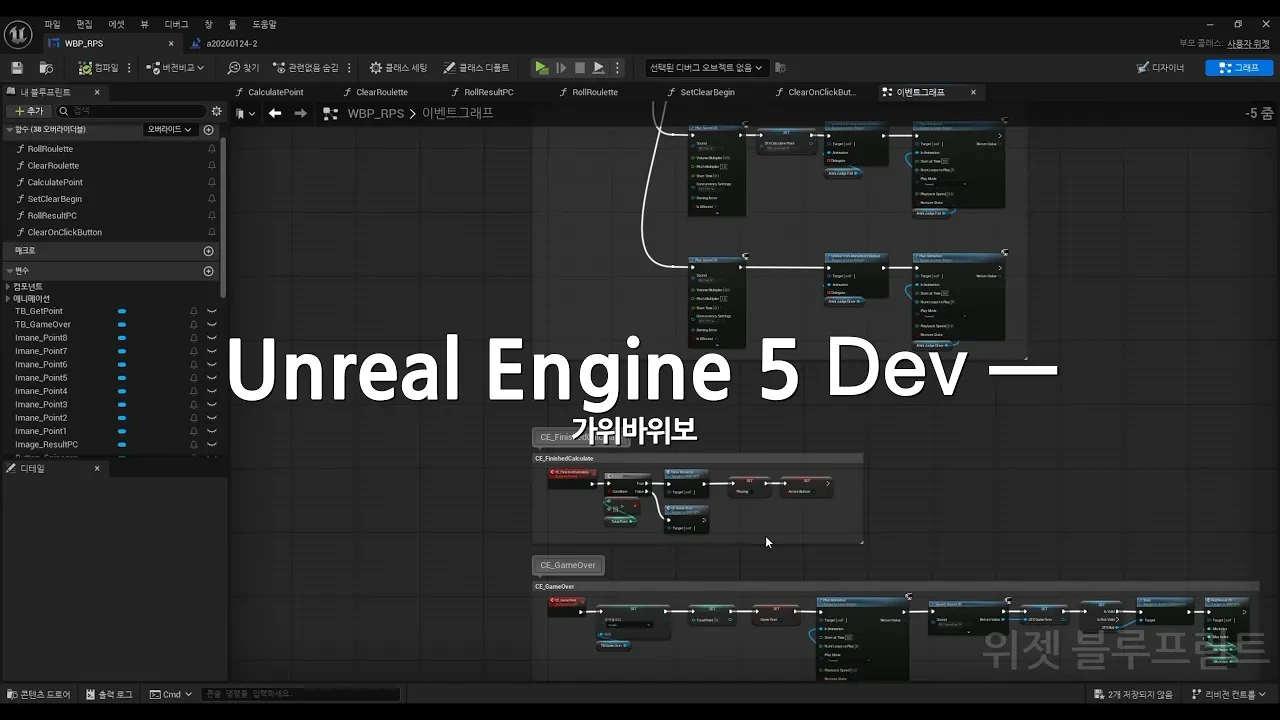This screenshot has height=720, width=1280.
Task: Click type color pill of Imane_Point3
Action: coord(122,405)
